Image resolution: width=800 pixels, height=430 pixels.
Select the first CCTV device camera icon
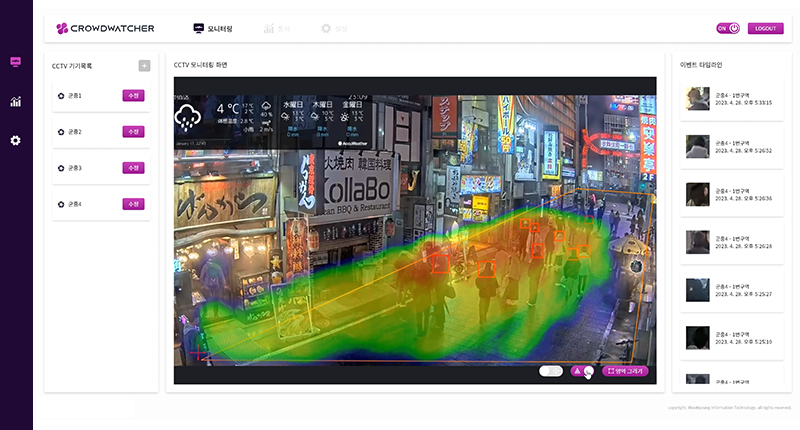point(61,96)
